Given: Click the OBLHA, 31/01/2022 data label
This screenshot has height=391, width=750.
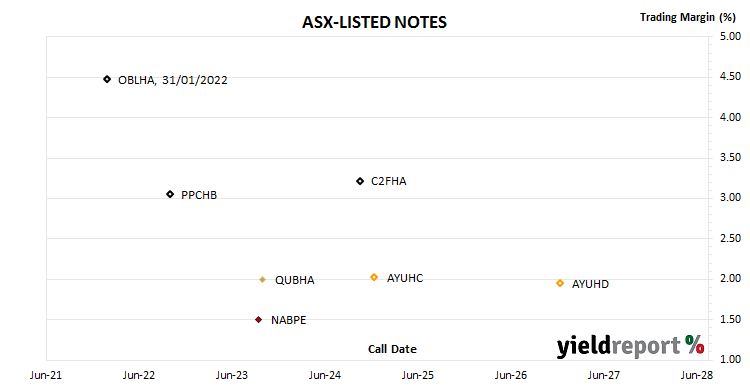Looking at the screenshot, I should tap(173, 80).
